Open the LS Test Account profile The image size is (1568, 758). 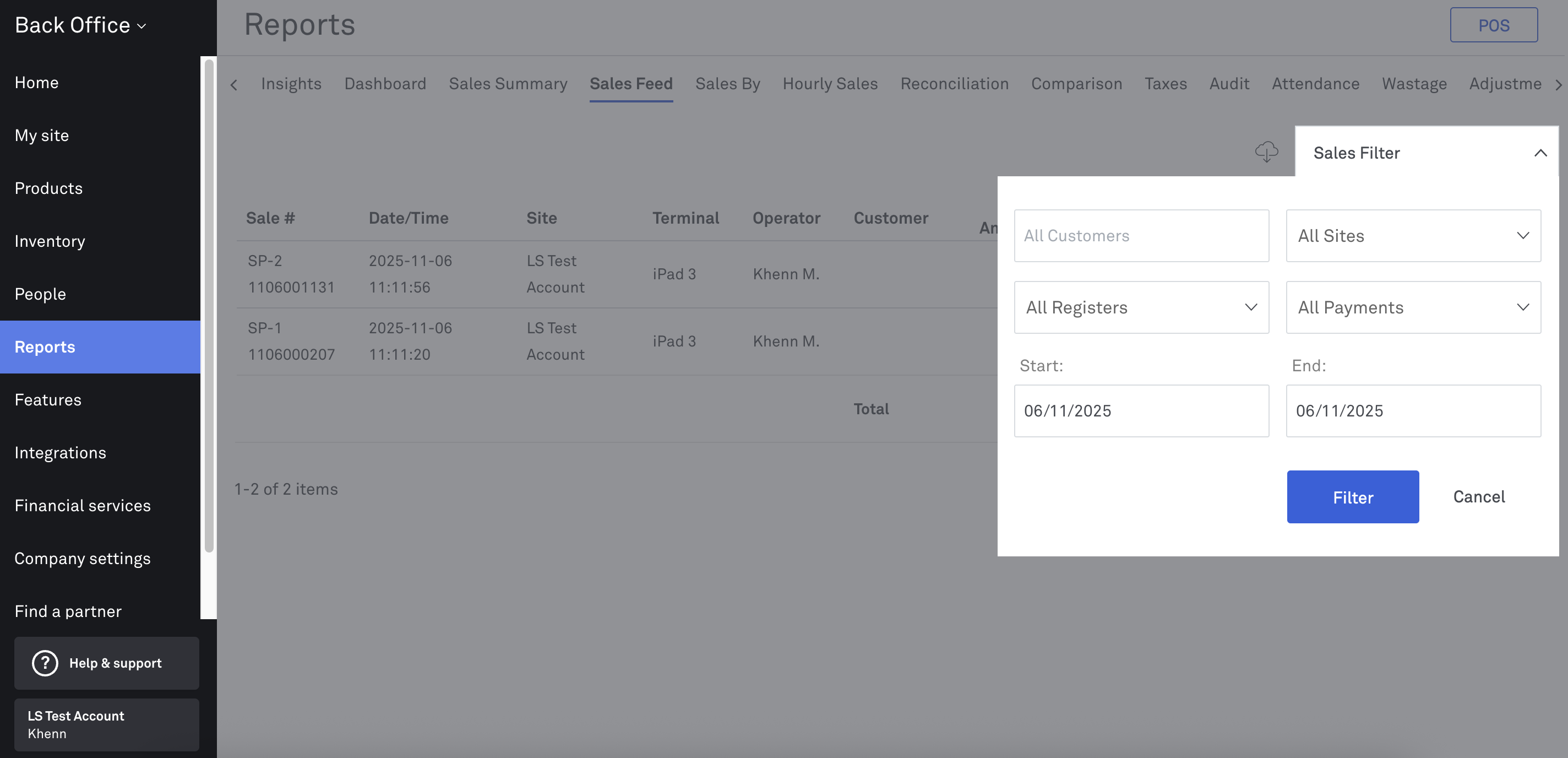pyautogui.click(x=106, y=724)
